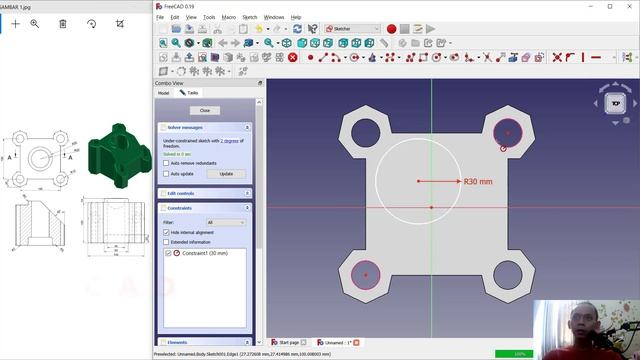Select Constraint1 (30 mm) in list

point(205,253)
